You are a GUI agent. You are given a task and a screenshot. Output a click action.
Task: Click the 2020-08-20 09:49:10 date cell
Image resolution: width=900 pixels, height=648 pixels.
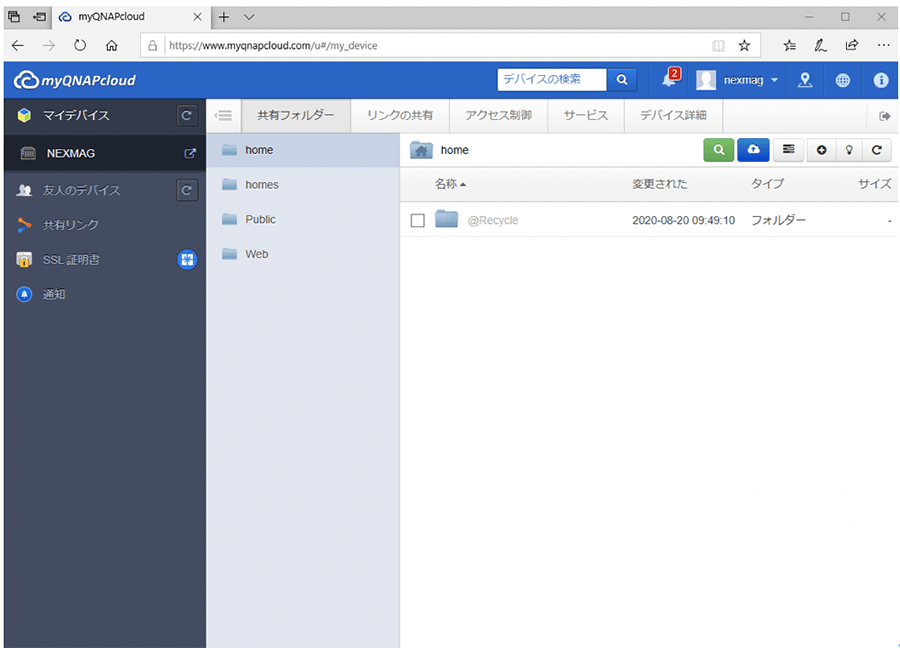pyautogui.click(x=683, y=220)
